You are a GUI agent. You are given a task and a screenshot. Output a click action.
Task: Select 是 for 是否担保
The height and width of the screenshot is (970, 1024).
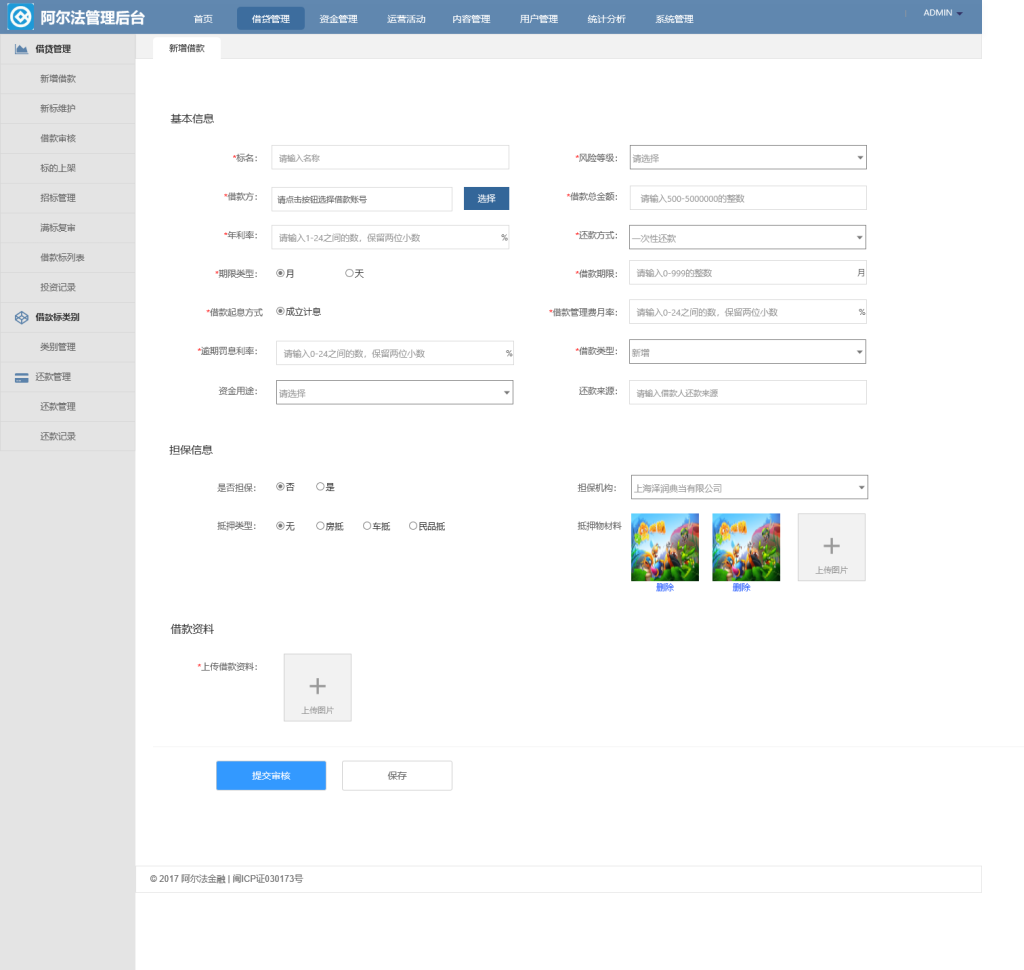pos(320,487)
